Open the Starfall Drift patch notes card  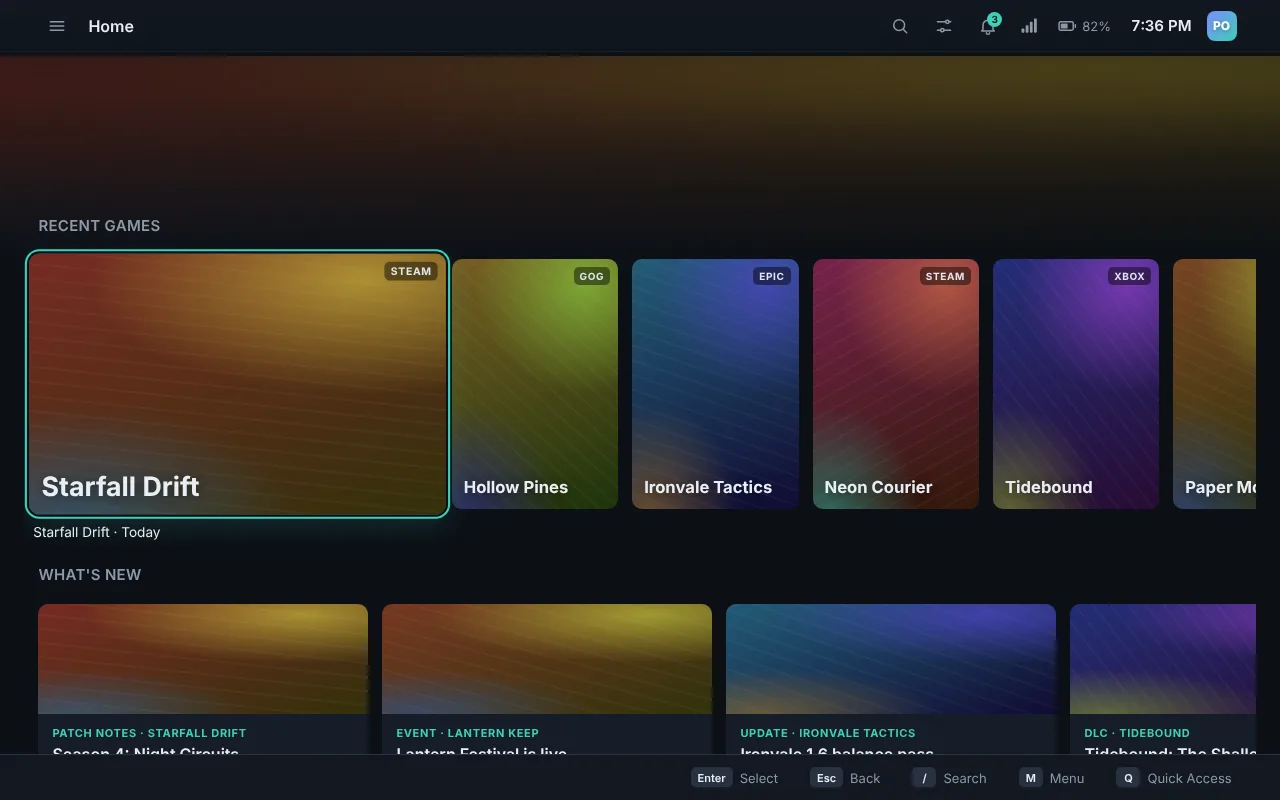click(x=203, y=679)
